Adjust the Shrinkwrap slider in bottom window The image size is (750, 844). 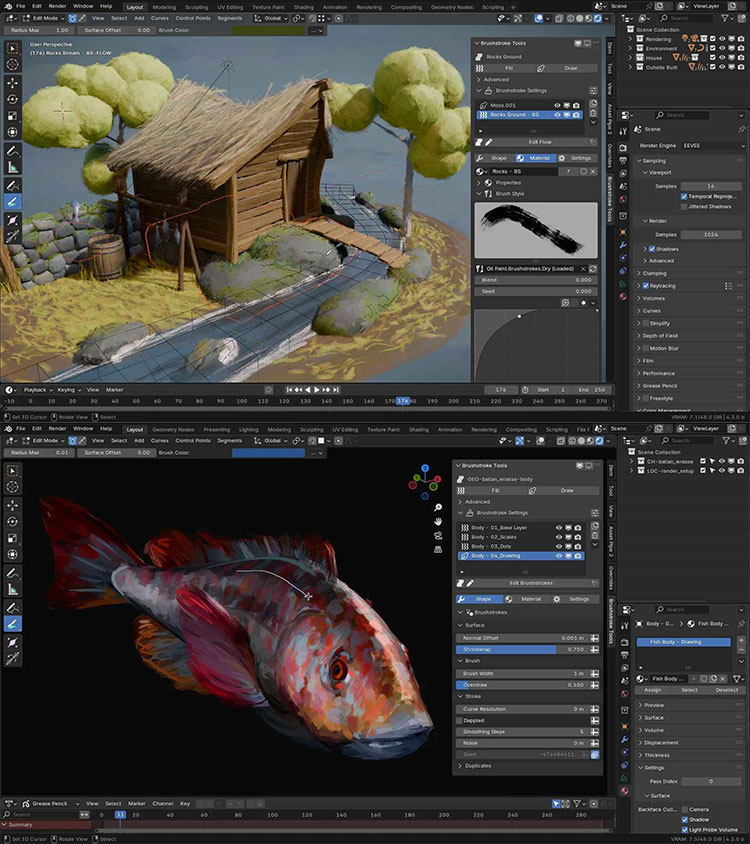(x=522, y=650)
